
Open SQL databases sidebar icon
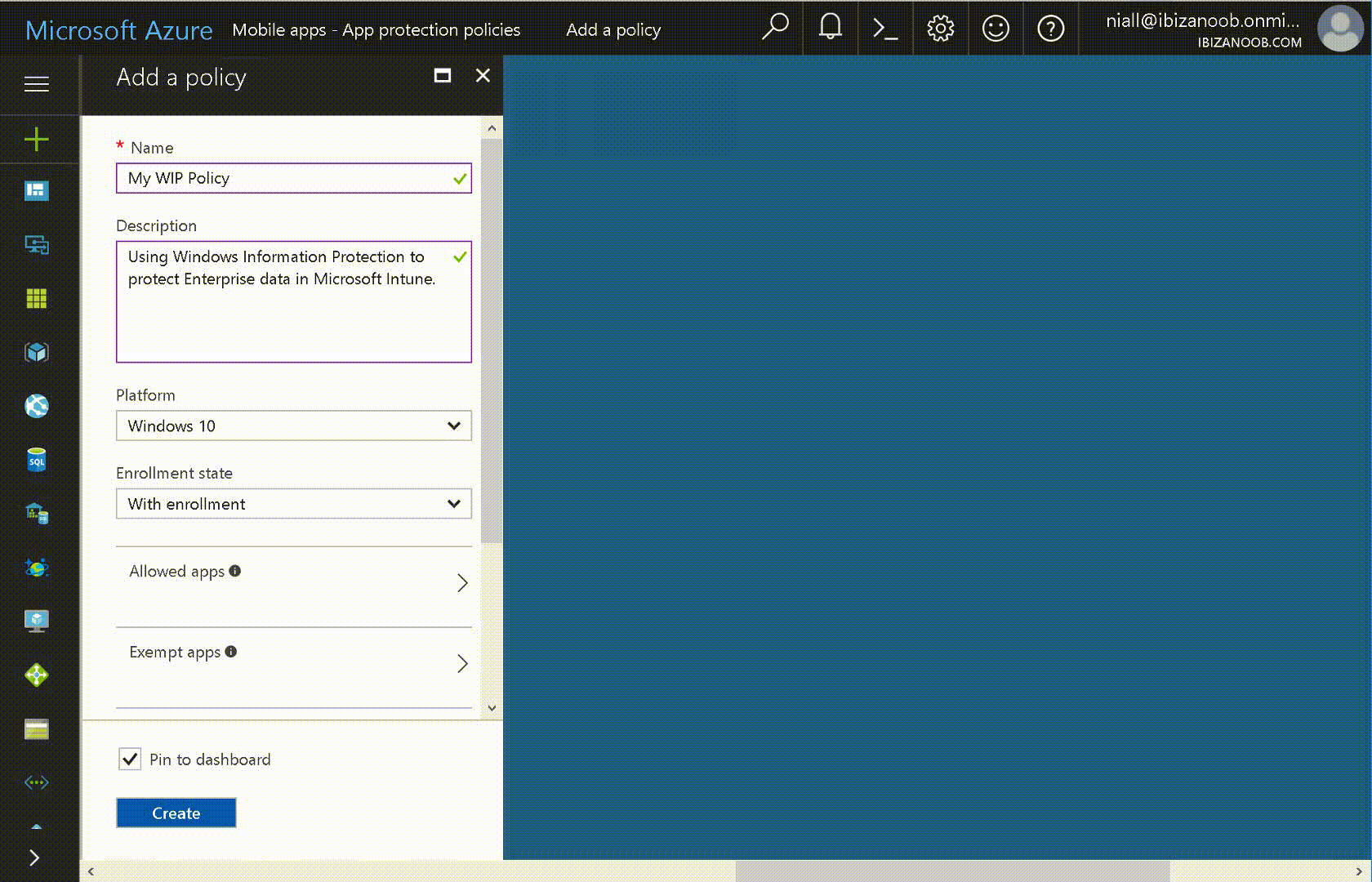click(x=37, y=460)
